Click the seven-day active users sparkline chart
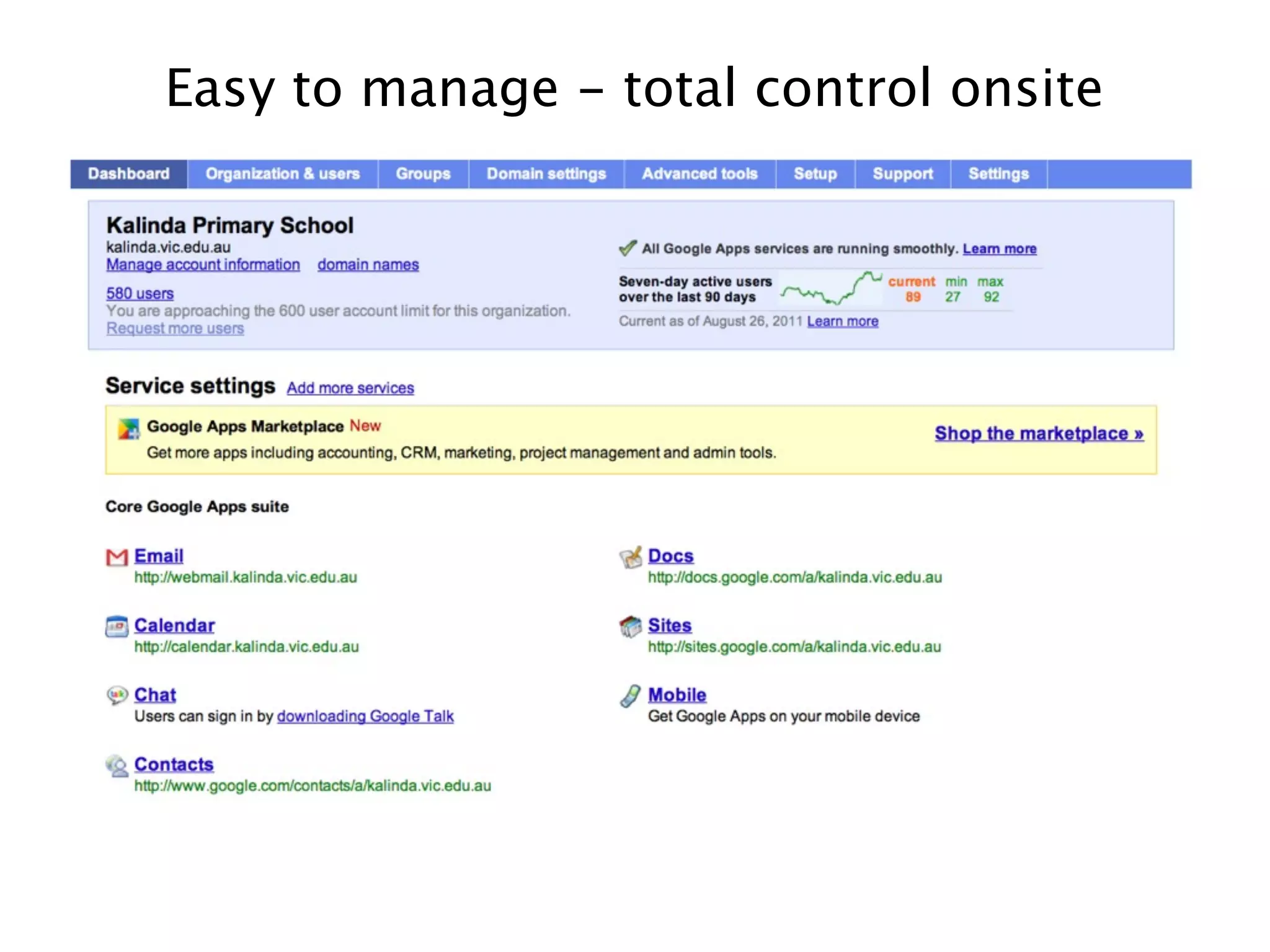Screen dimensions: 1270x952 tap(831, 288)
